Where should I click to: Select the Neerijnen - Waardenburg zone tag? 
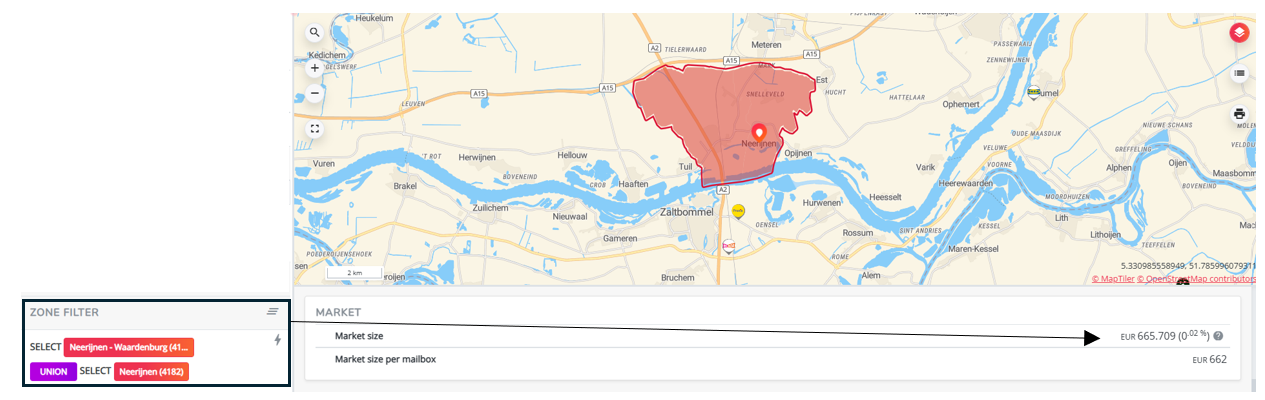(128, 347)
